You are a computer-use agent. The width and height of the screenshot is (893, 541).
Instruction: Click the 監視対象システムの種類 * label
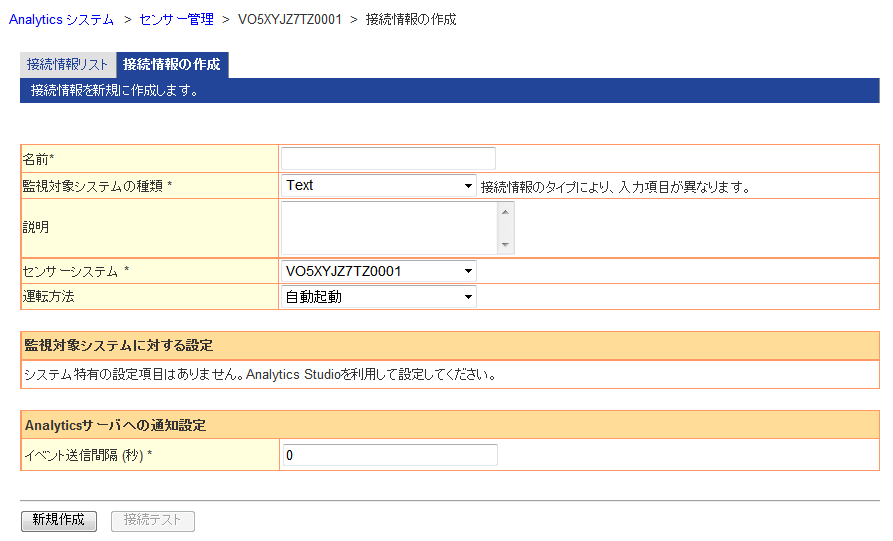click(x=97, y=186)
